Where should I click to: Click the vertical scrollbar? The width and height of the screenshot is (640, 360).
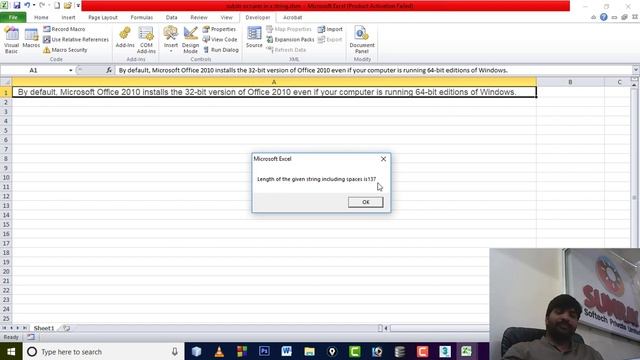(x=635, y=198)
